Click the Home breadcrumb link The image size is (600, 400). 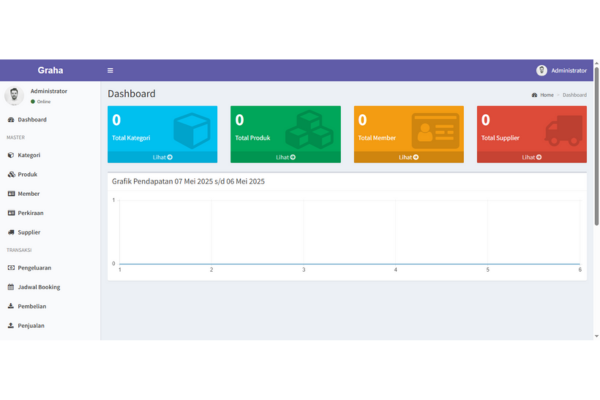click(546, 95)
